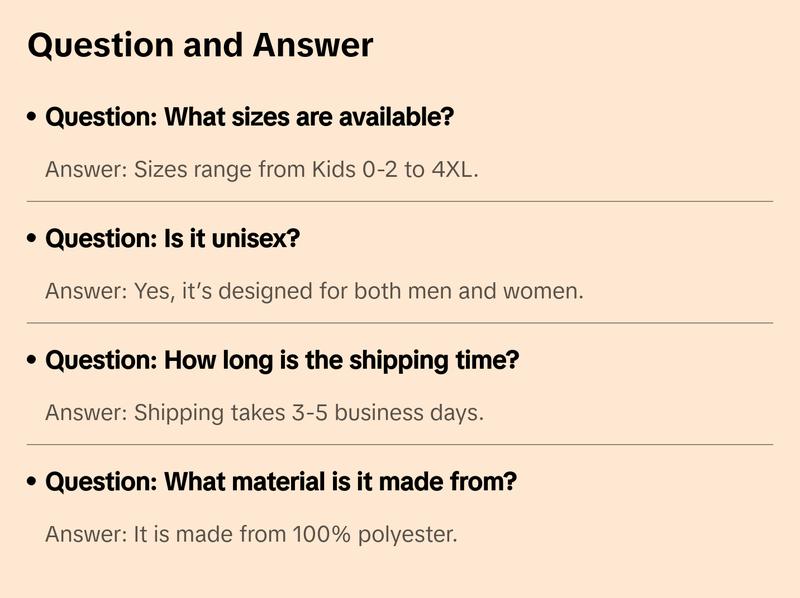Select the answer about both men and women
Viewport: 800px width, 598px height.
(314, 291)
